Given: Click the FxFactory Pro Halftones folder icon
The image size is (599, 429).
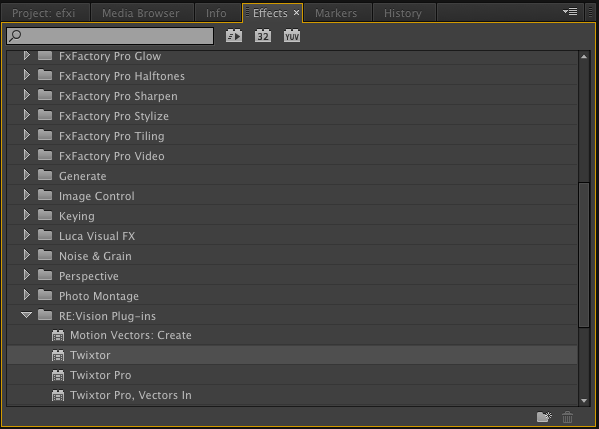Looking at the screenshot, I should (x=45, y=75).
